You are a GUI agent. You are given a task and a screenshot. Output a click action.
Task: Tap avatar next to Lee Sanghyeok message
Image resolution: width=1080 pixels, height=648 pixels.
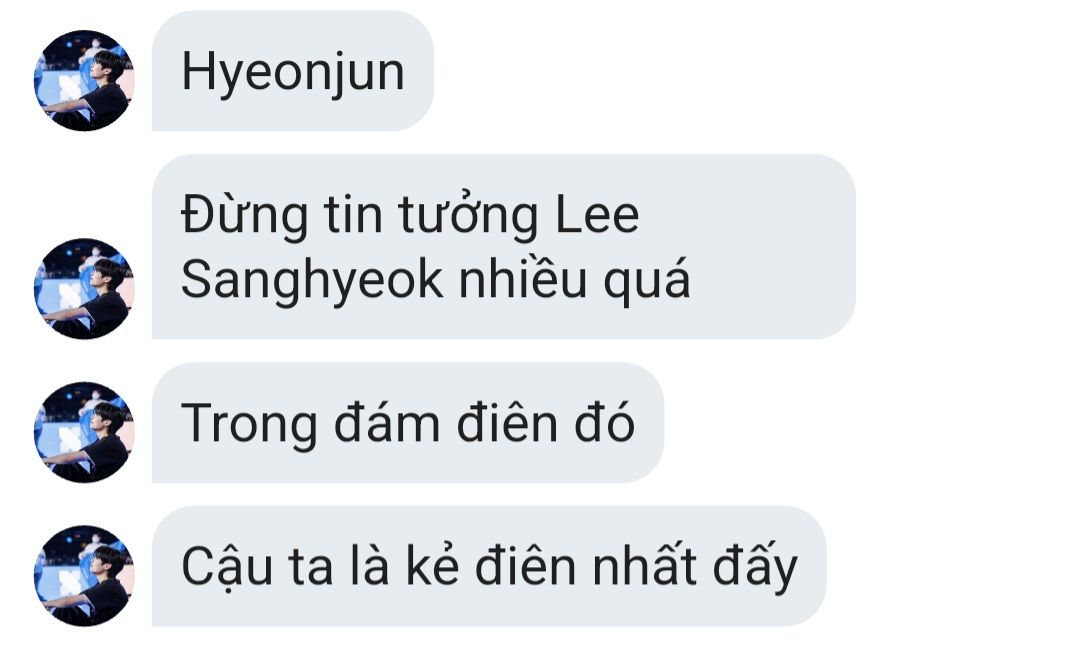[84, 289]
